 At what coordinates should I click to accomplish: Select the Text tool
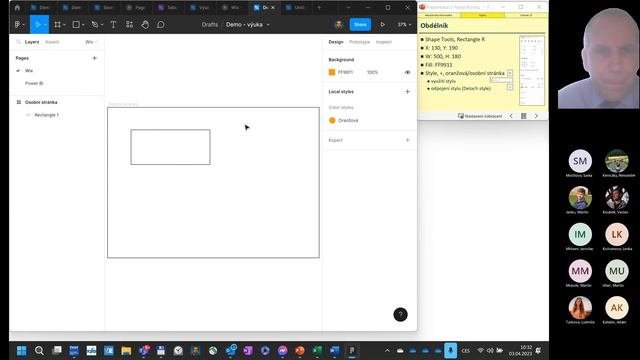[113, 24]
